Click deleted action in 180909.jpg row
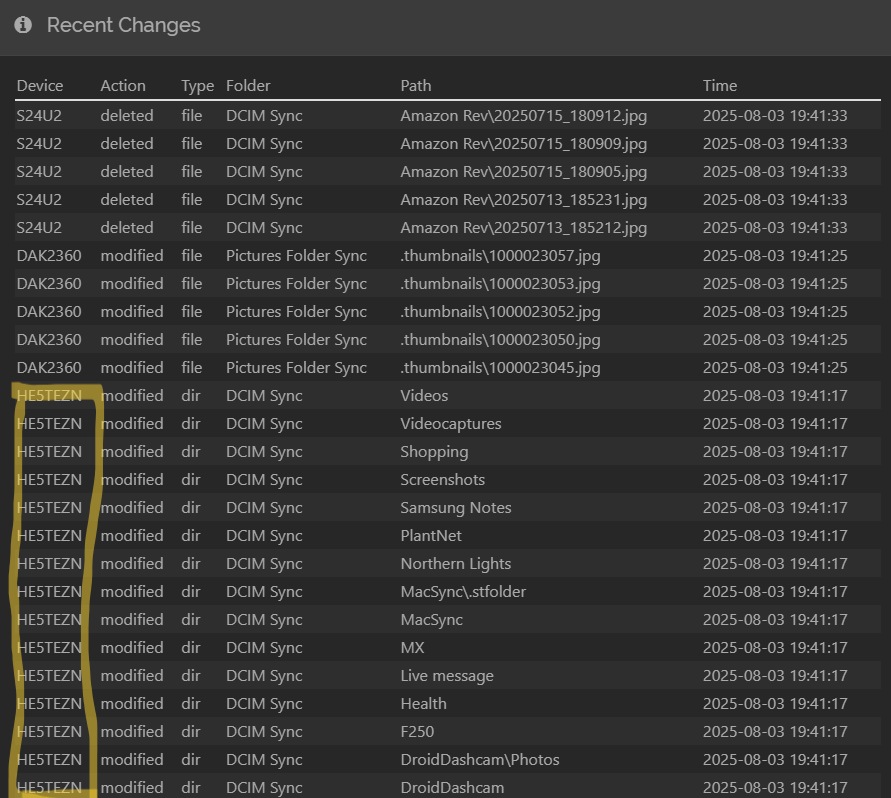The height and width of the screenshot is (798, 891). 127,144
